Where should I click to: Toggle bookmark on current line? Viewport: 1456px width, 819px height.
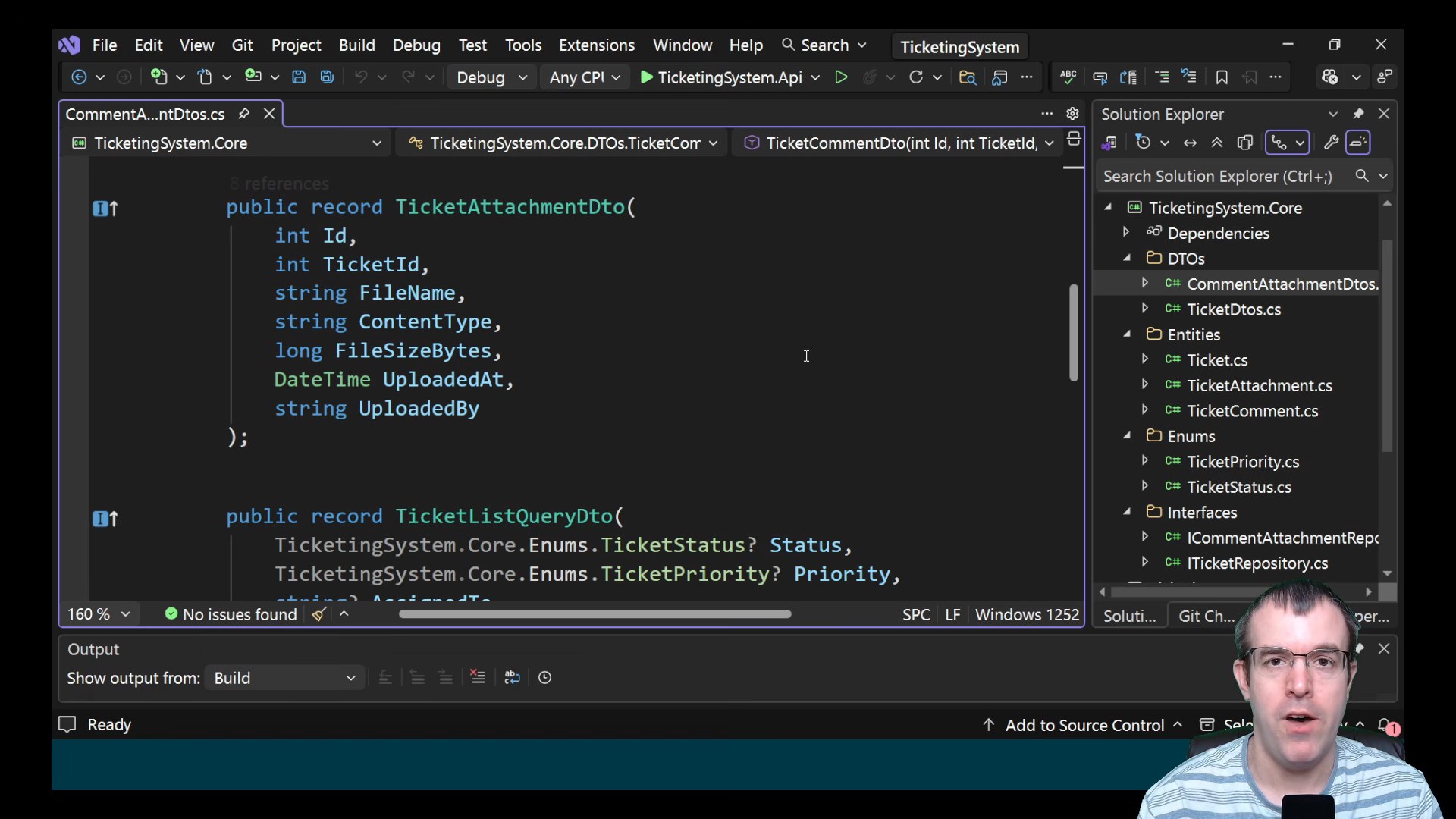click(1222, 77)
